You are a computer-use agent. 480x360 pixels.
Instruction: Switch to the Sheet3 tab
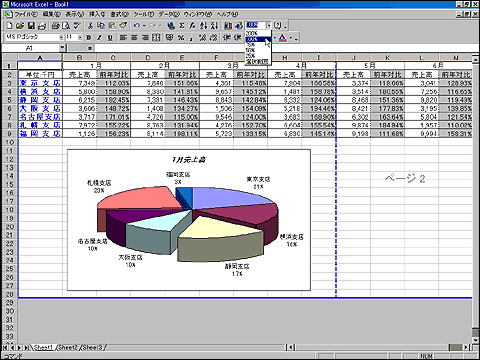(93, 347)
